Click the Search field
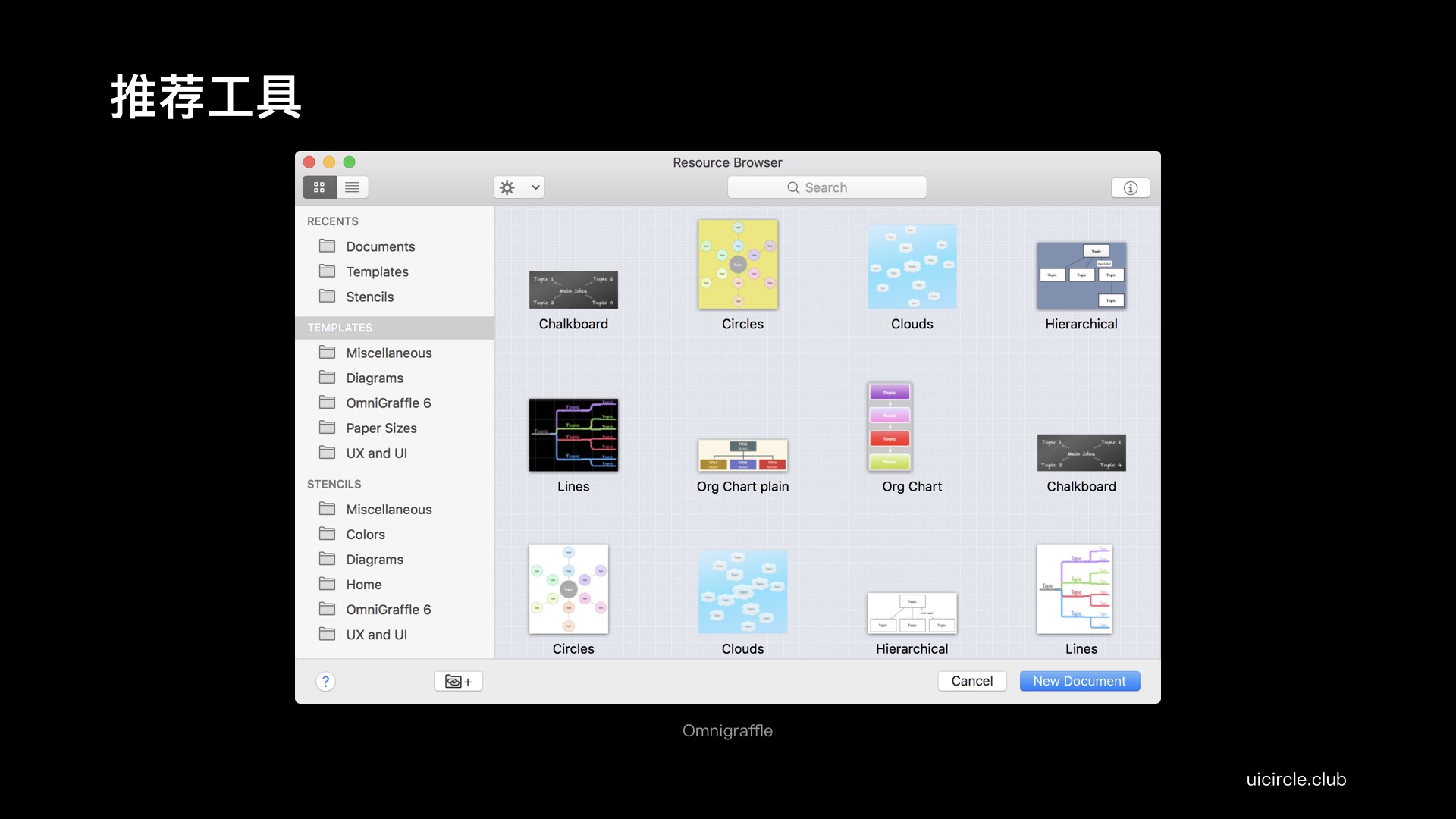Screen dimensions: 1456x819 827,187
